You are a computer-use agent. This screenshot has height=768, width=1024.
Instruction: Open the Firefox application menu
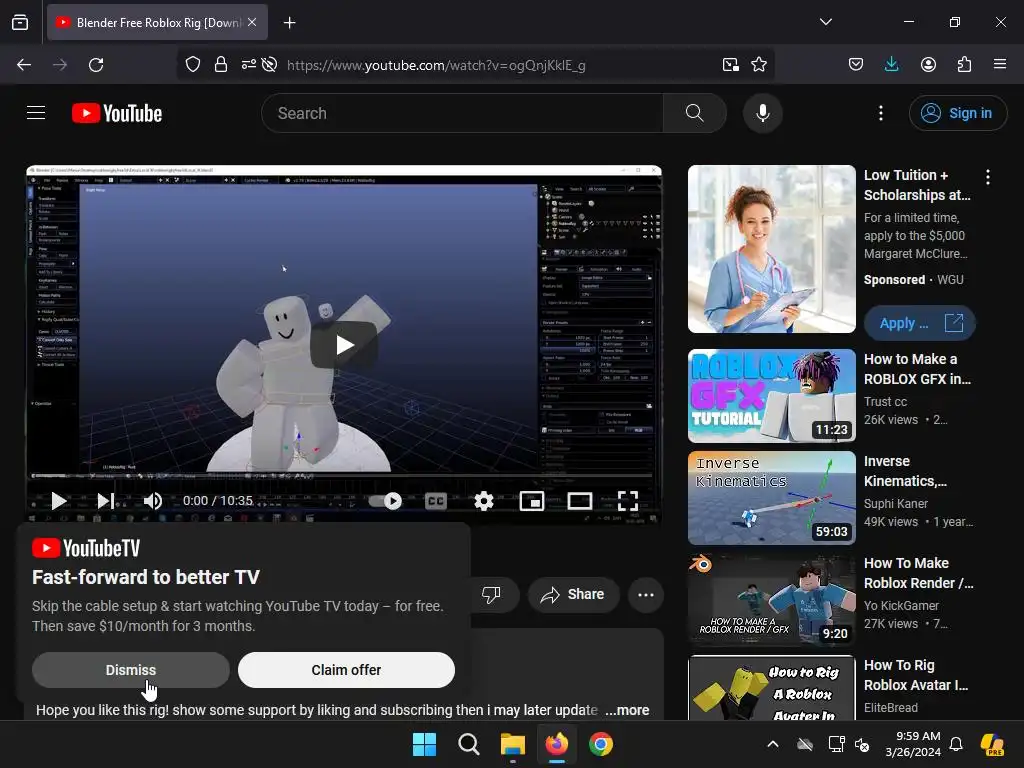point(1000,65)
